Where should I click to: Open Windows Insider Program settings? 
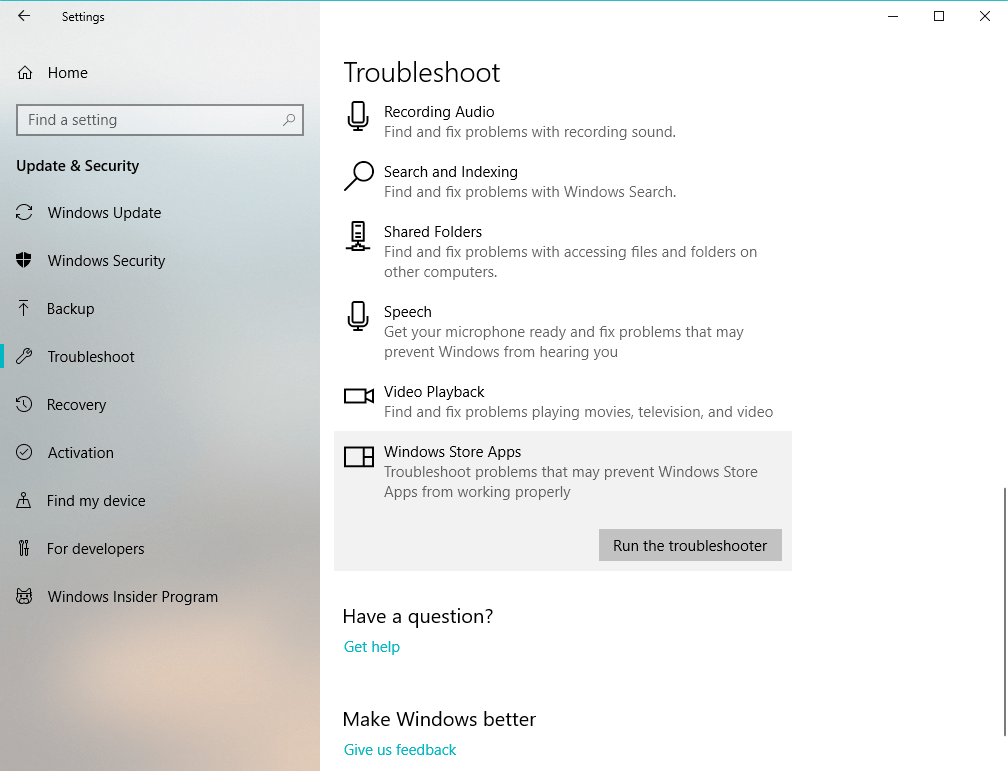(x=160, y=596)
